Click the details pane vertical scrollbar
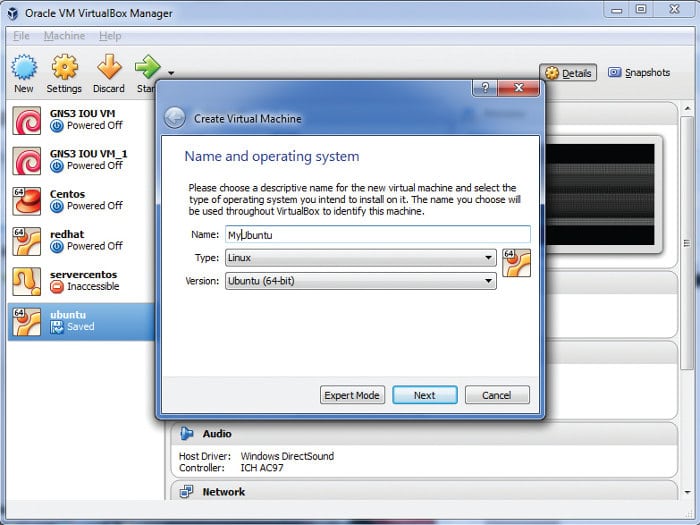 pos(687,243)
